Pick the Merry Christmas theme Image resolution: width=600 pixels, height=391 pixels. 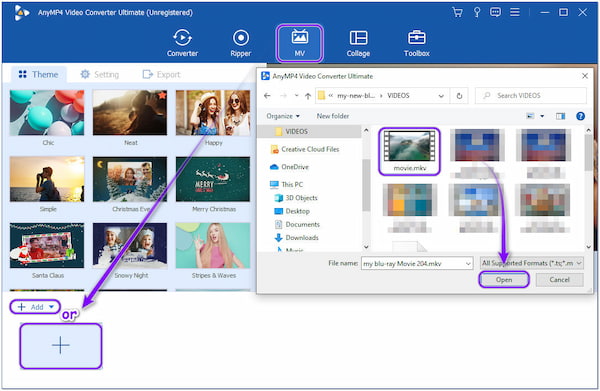coord(213,179)
